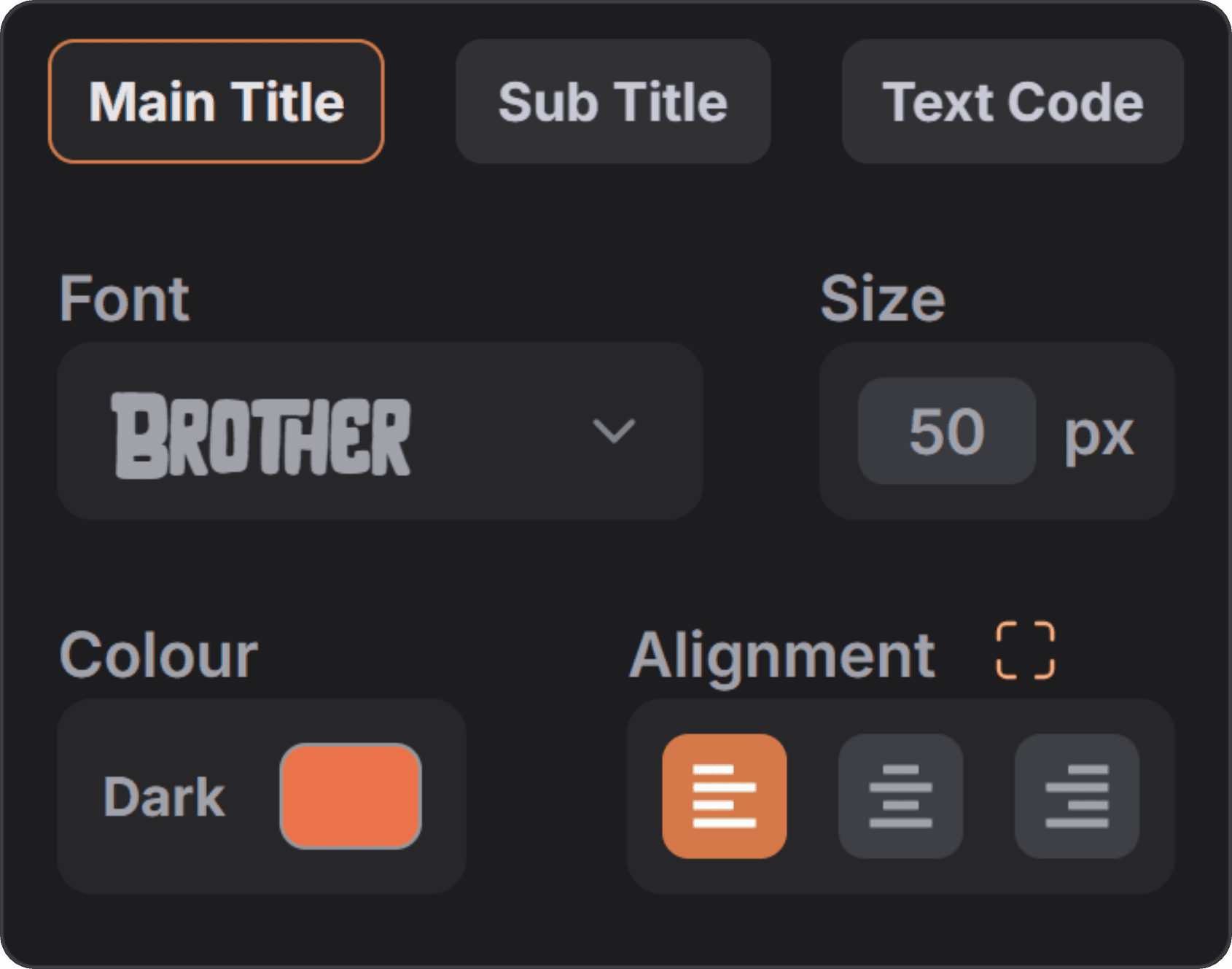The width and height of the screenshot is (1232, 969).
Task: Click the Size section label
Action: coord(882,295)
